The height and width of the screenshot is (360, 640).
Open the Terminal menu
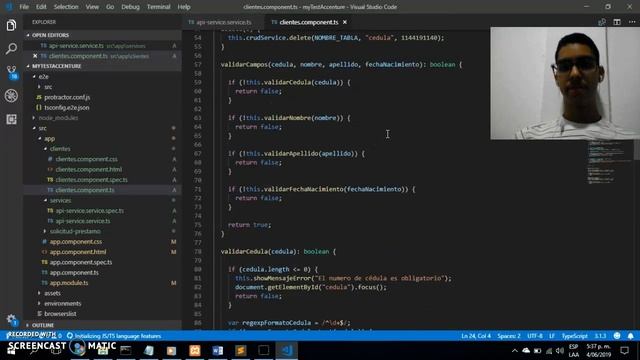click(158, 7)
